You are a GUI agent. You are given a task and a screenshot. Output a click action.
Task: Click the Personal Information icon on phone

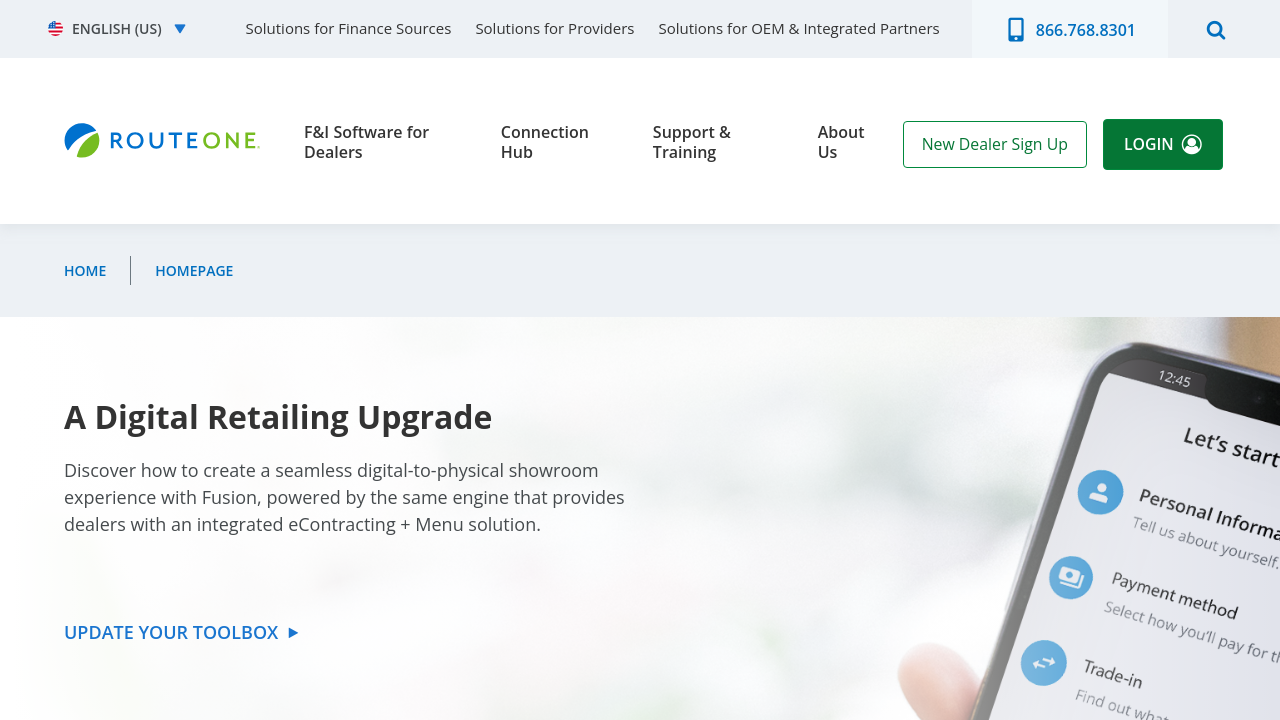tap(1100, 492)
